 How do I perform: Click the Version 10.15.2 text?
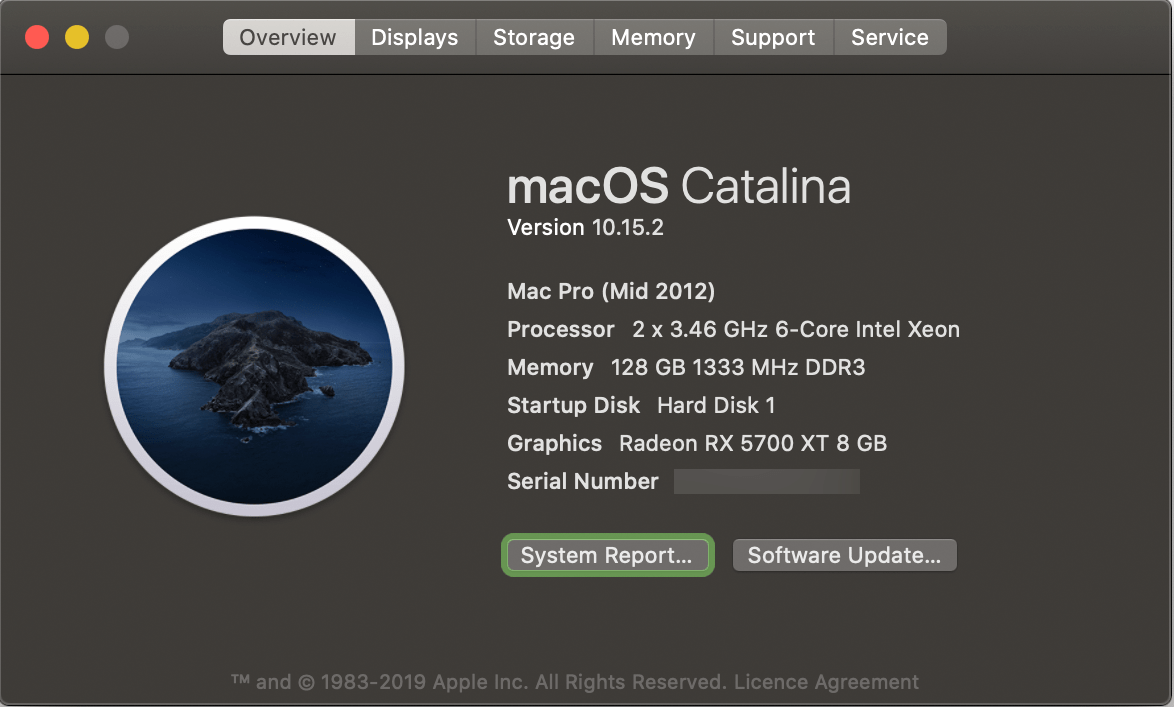[x=585, y=228]
